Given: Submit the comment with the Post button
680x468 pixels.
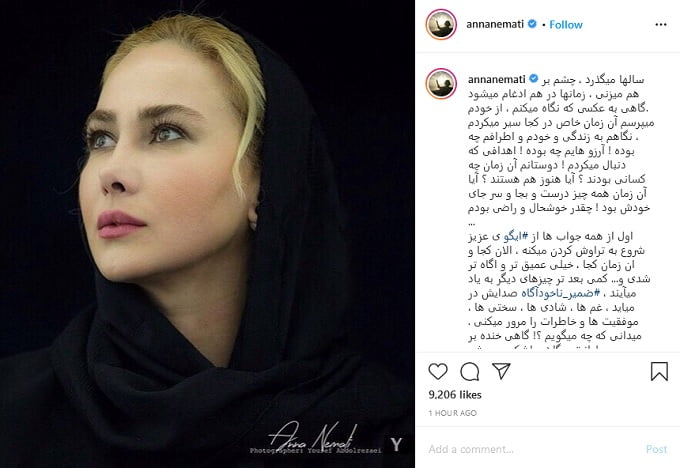Looking at the screenshot, I should 657,449.
